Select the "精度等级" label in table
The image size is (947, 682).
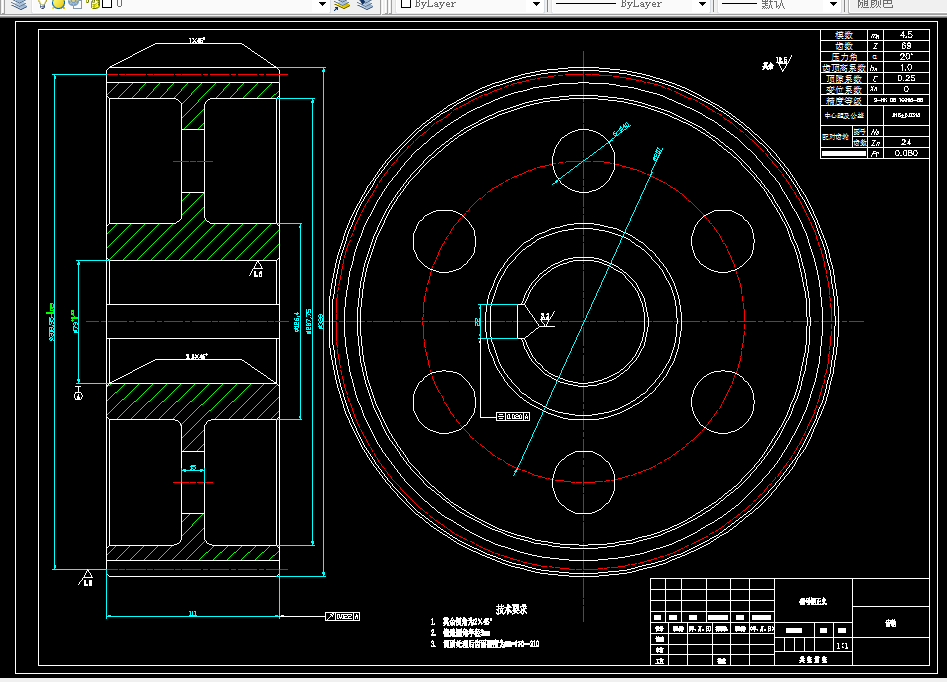(x=844, y=101)
